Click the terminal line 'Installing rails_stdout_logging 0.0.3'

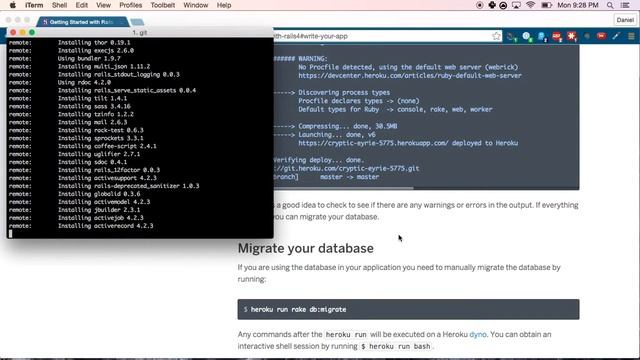(118, 74)
